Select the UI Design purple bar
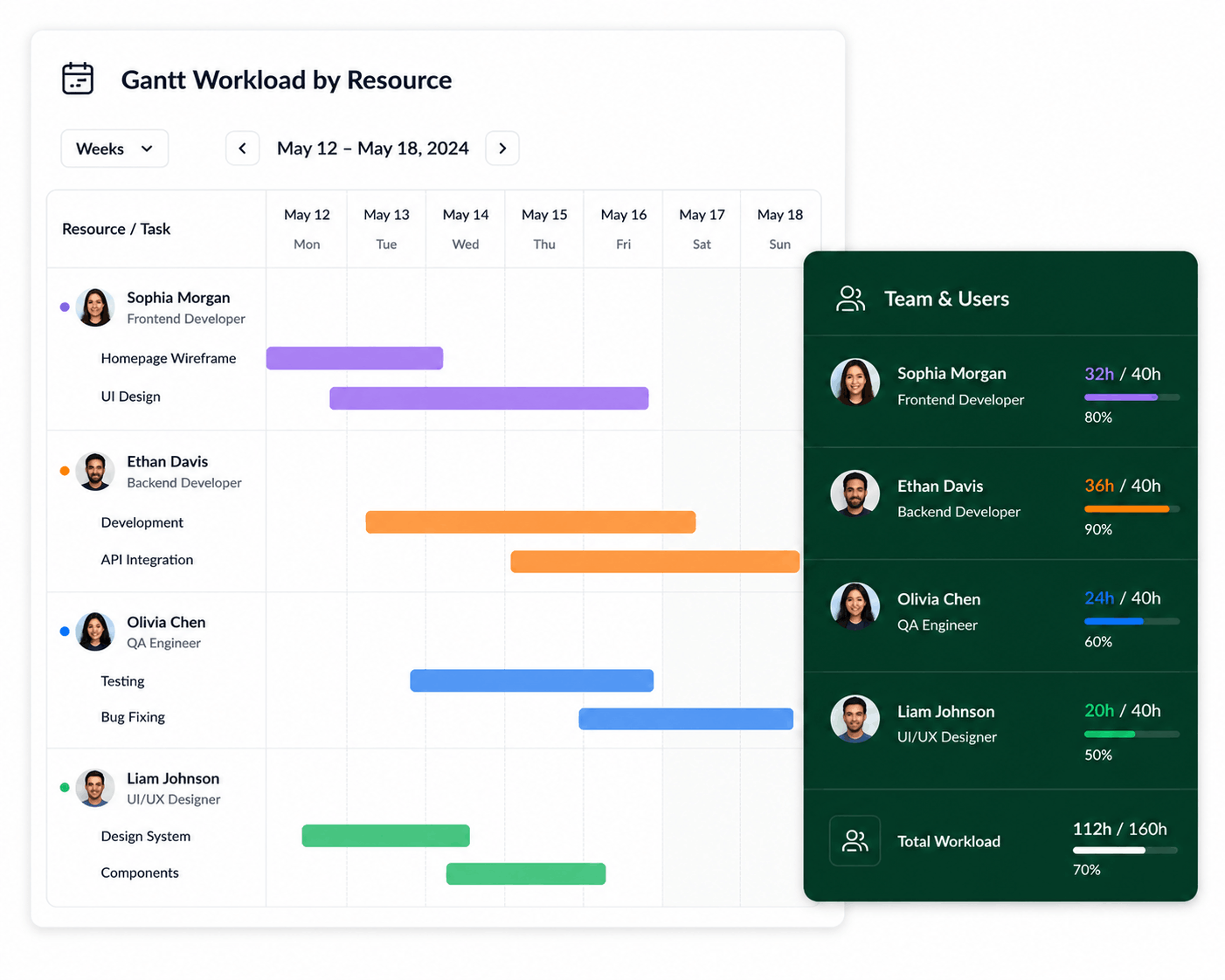Screen dimensions: 1225x980 click(x=489, y=398)
